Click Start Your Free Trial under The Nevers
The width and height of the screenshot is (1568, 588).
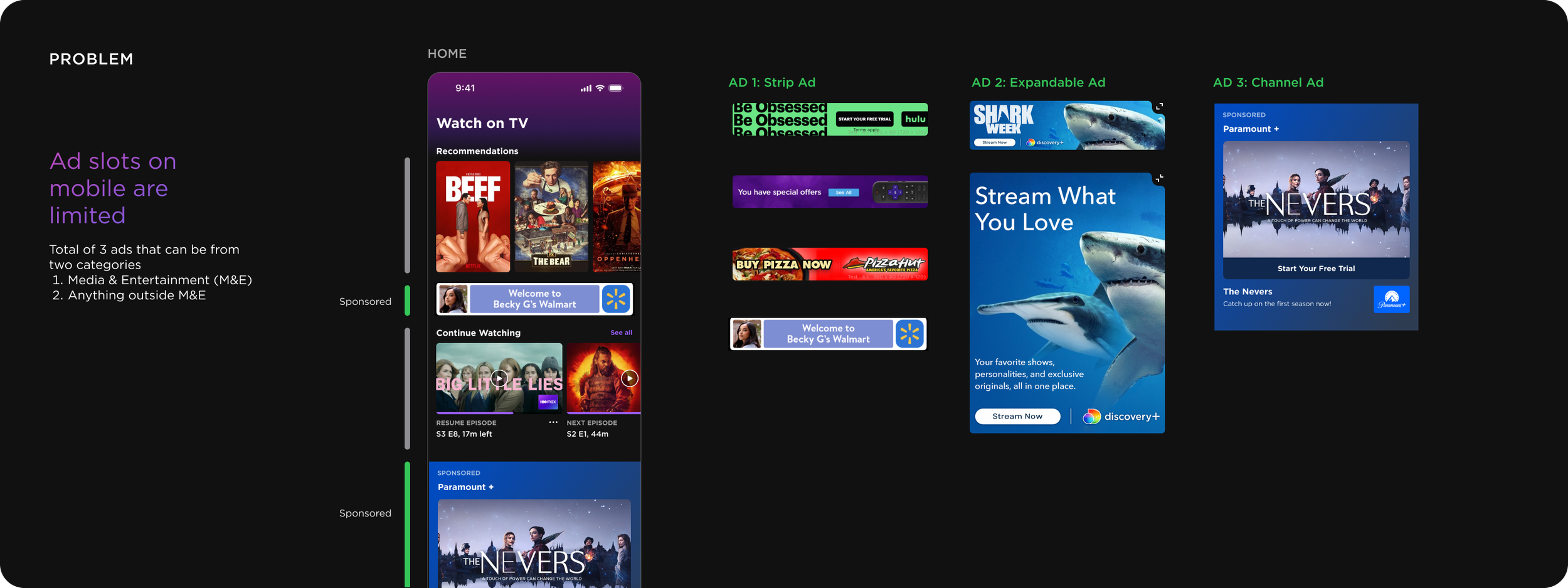click(1316, 269)
